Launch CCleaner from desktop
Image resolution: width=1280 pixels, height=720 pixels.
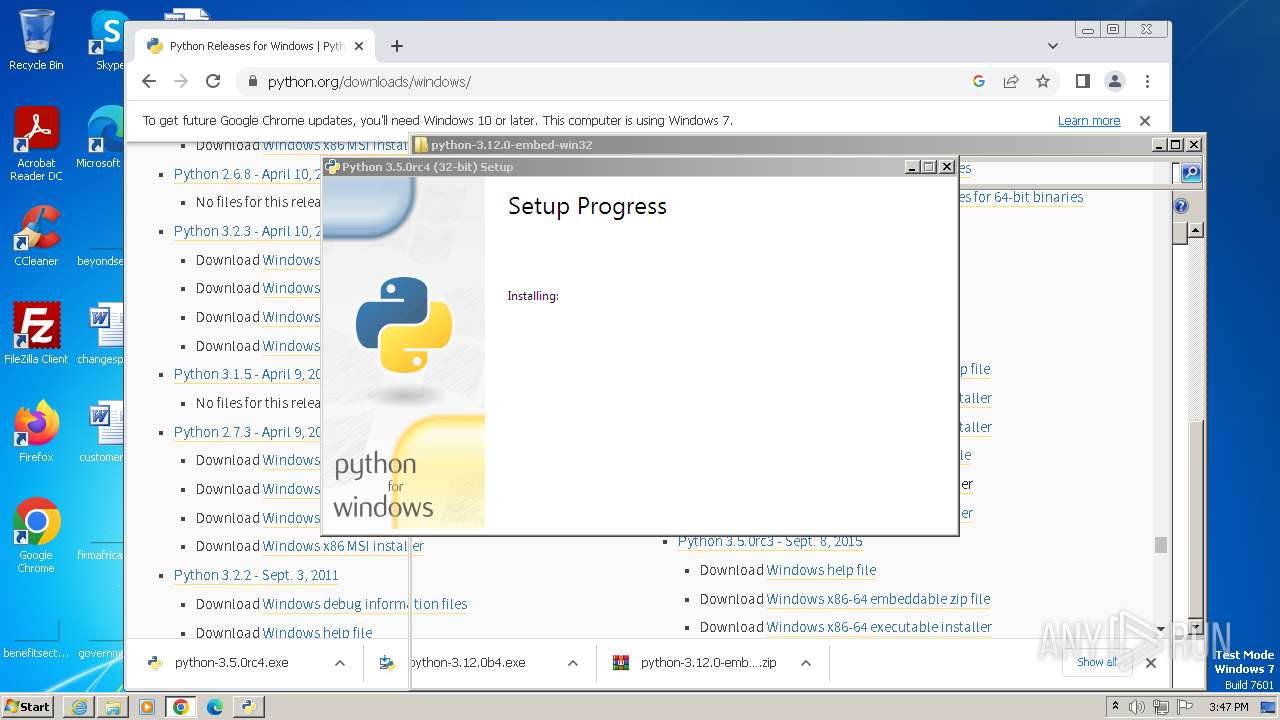(36, 237)
